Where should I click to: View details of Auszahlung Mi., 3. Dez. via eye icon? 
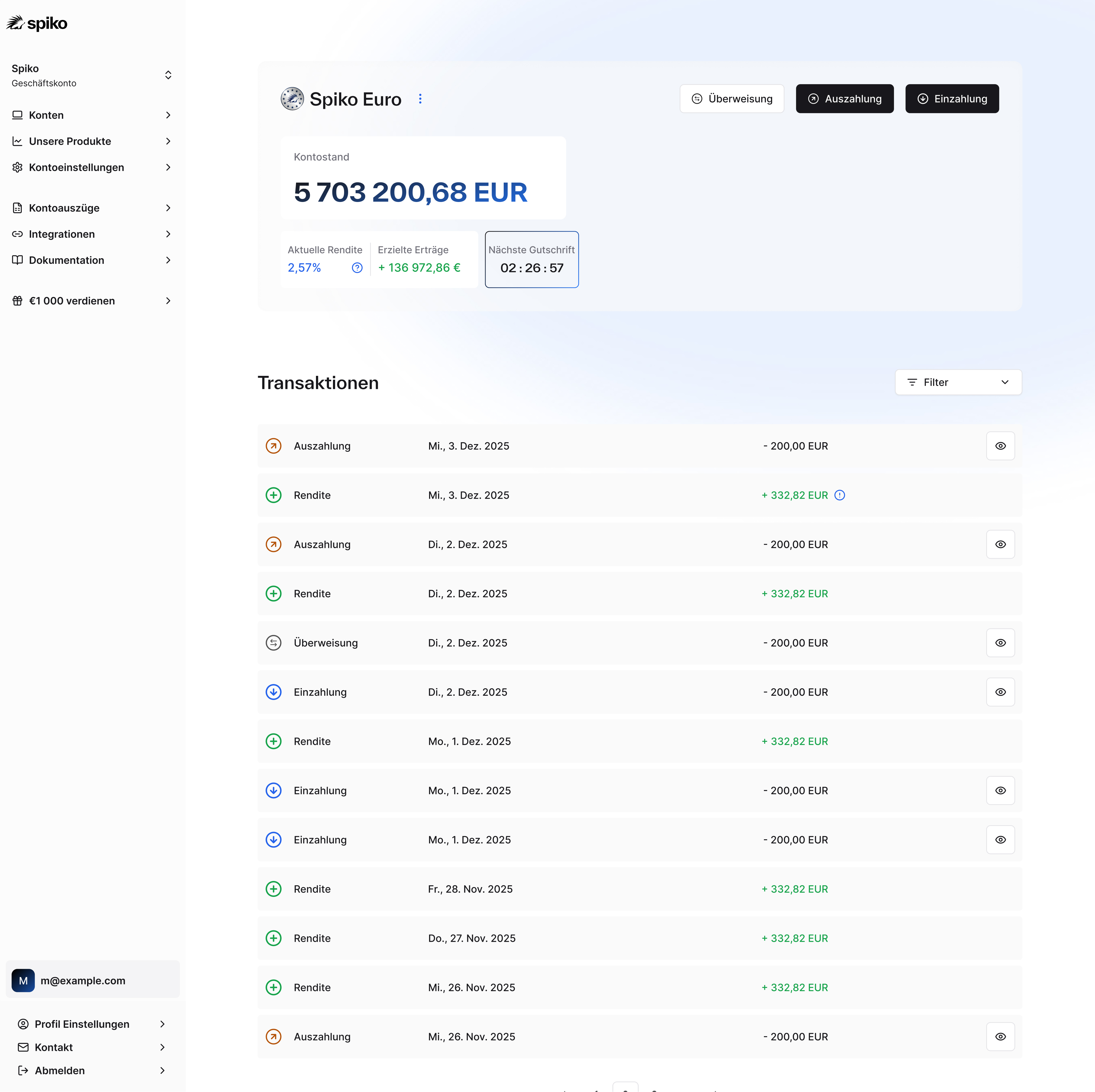(x=1000, y=446)
